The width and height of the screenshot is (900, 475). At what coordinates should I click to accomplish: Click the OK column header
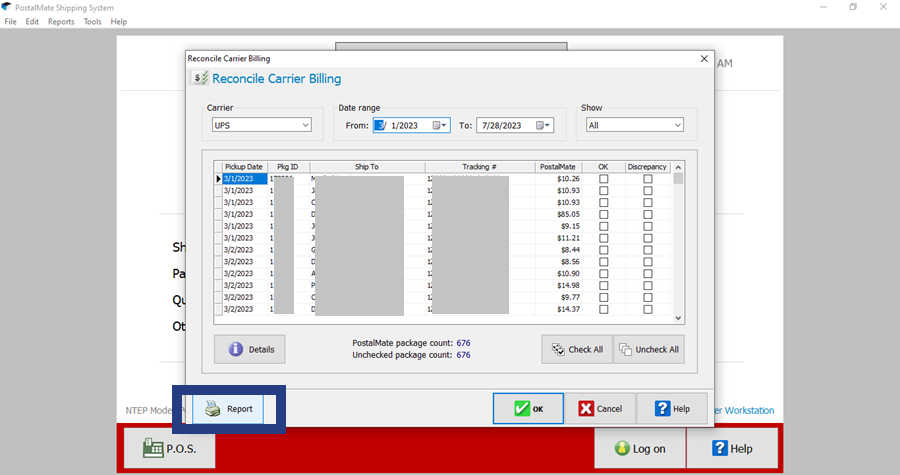pyautogui.click(x=603, y=167)
